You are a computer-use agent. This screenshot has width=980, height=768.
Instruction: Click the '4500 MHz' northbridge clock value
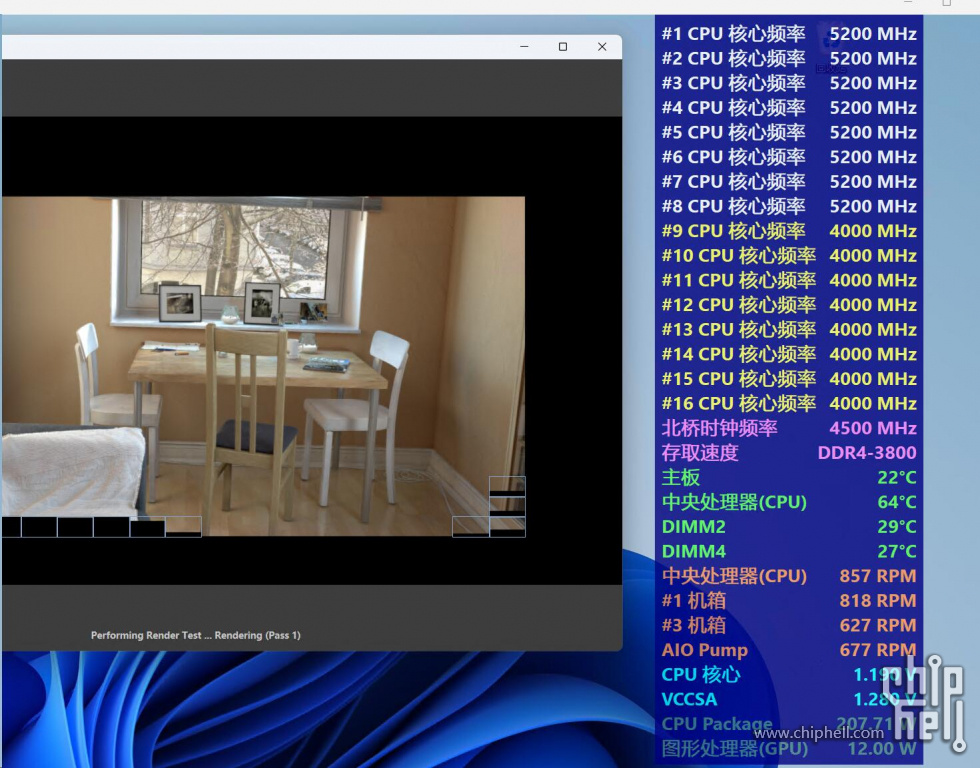pyautogui.click(x=873, y=428)
